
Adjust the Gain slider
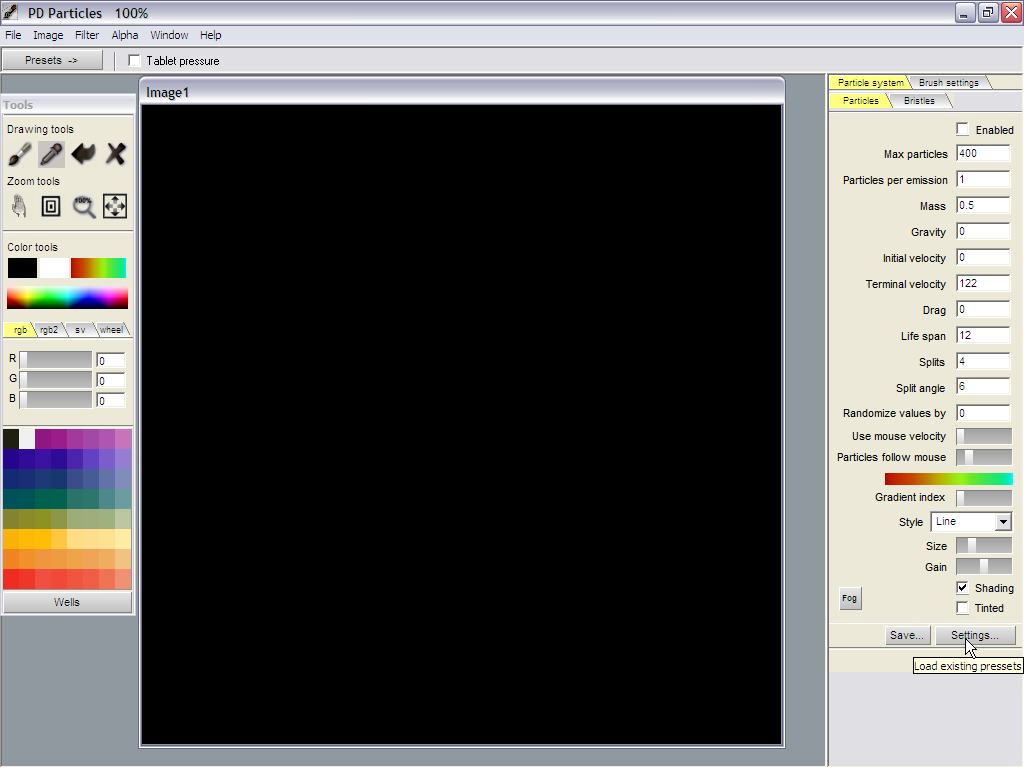point(984,567)
